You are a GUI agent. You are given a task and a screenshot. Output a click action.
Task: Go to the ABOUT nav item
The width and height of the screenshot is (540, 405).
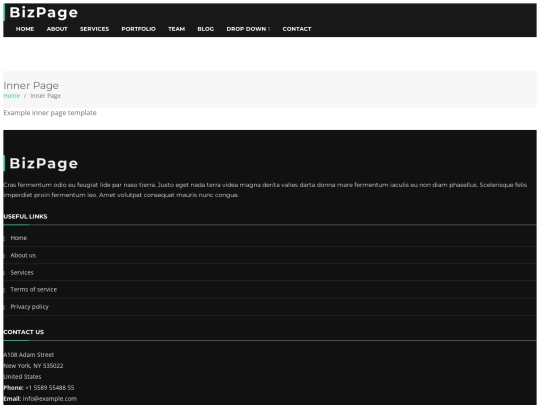(x=57, y=29)
